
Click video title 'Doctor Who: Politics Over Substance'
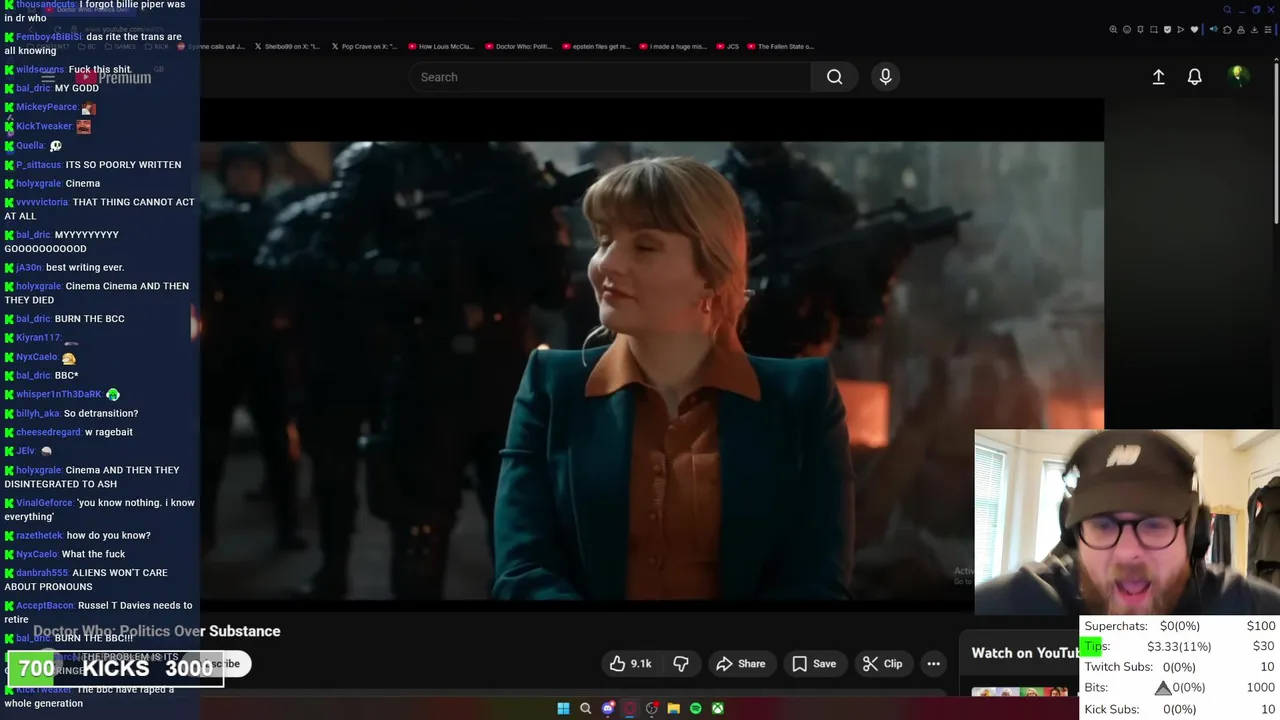156,631
